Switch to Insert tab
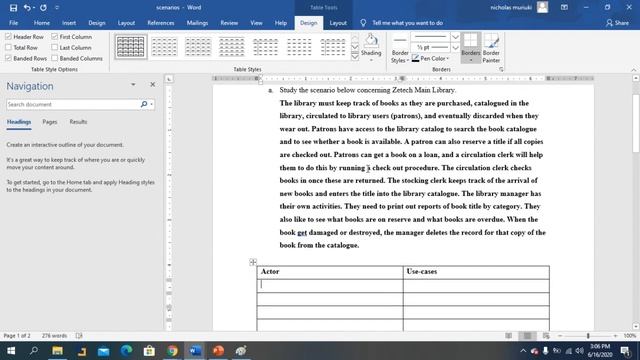The image size is (640, 360). [69, 23]
